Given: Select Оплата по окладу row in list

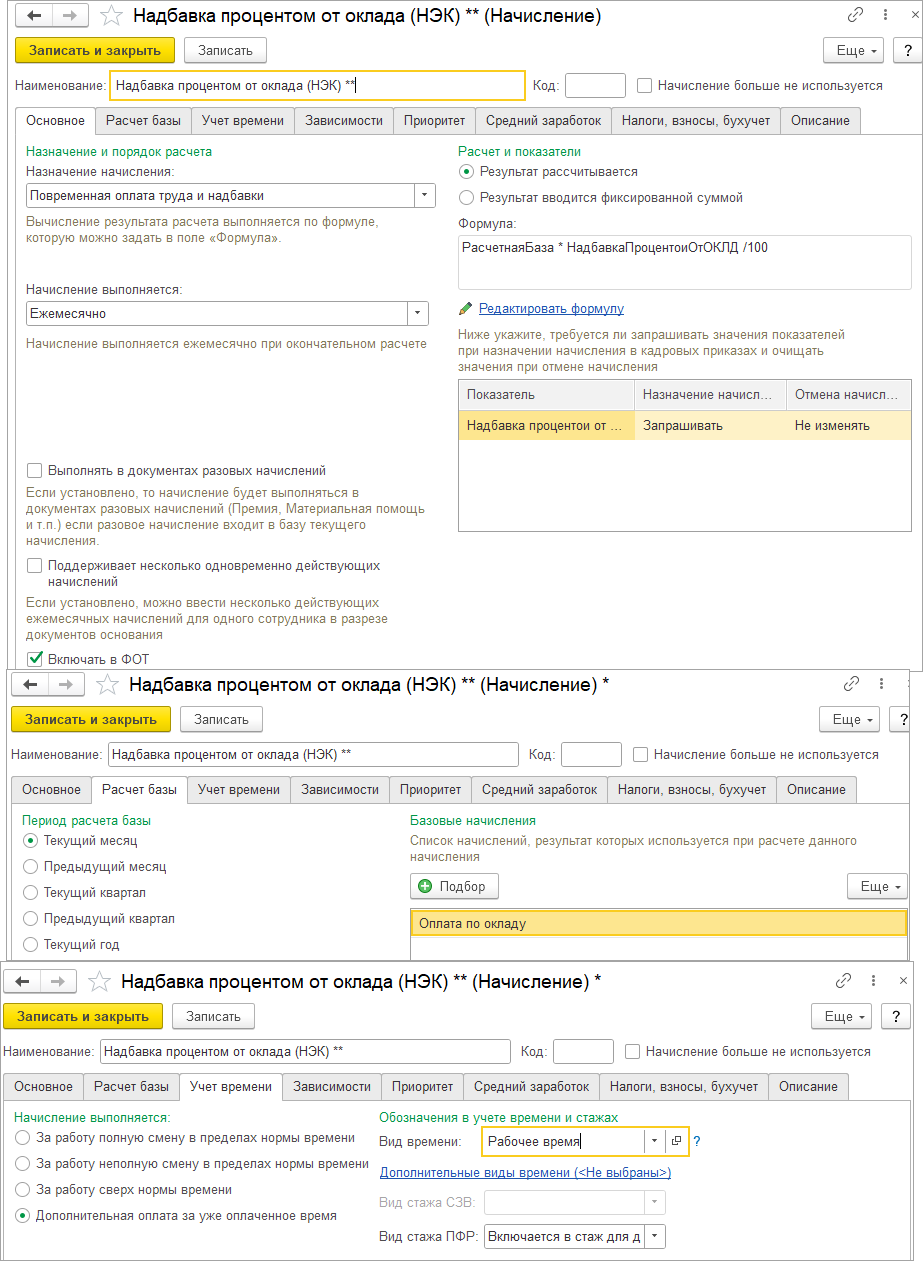Looking at the screenshot, I should 659,924.
